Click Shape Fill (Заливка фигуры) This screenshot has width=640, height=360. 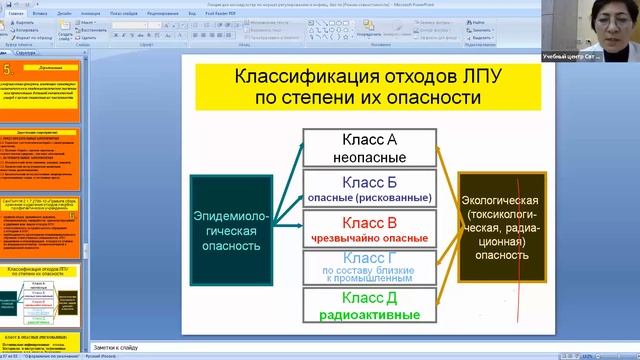tap(432, 23)
